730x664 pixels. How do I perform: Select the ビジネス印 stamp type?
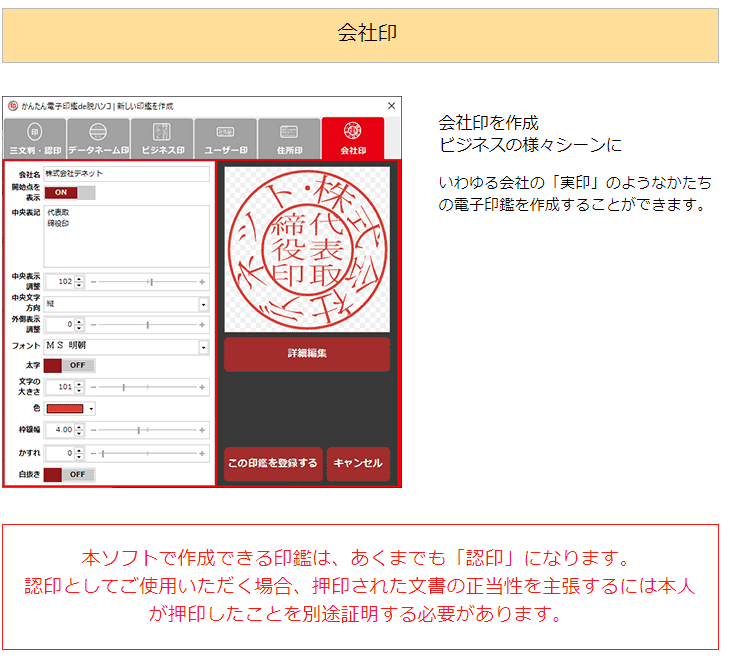point(162,138)
